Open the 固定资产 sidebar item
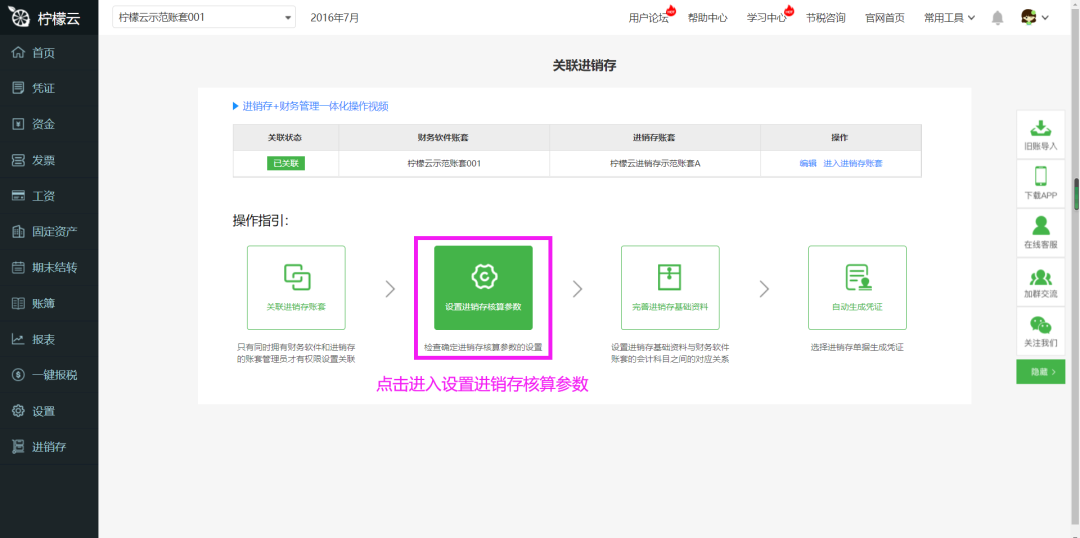This screenshot has height=538, width=1080. pos(49,231)
